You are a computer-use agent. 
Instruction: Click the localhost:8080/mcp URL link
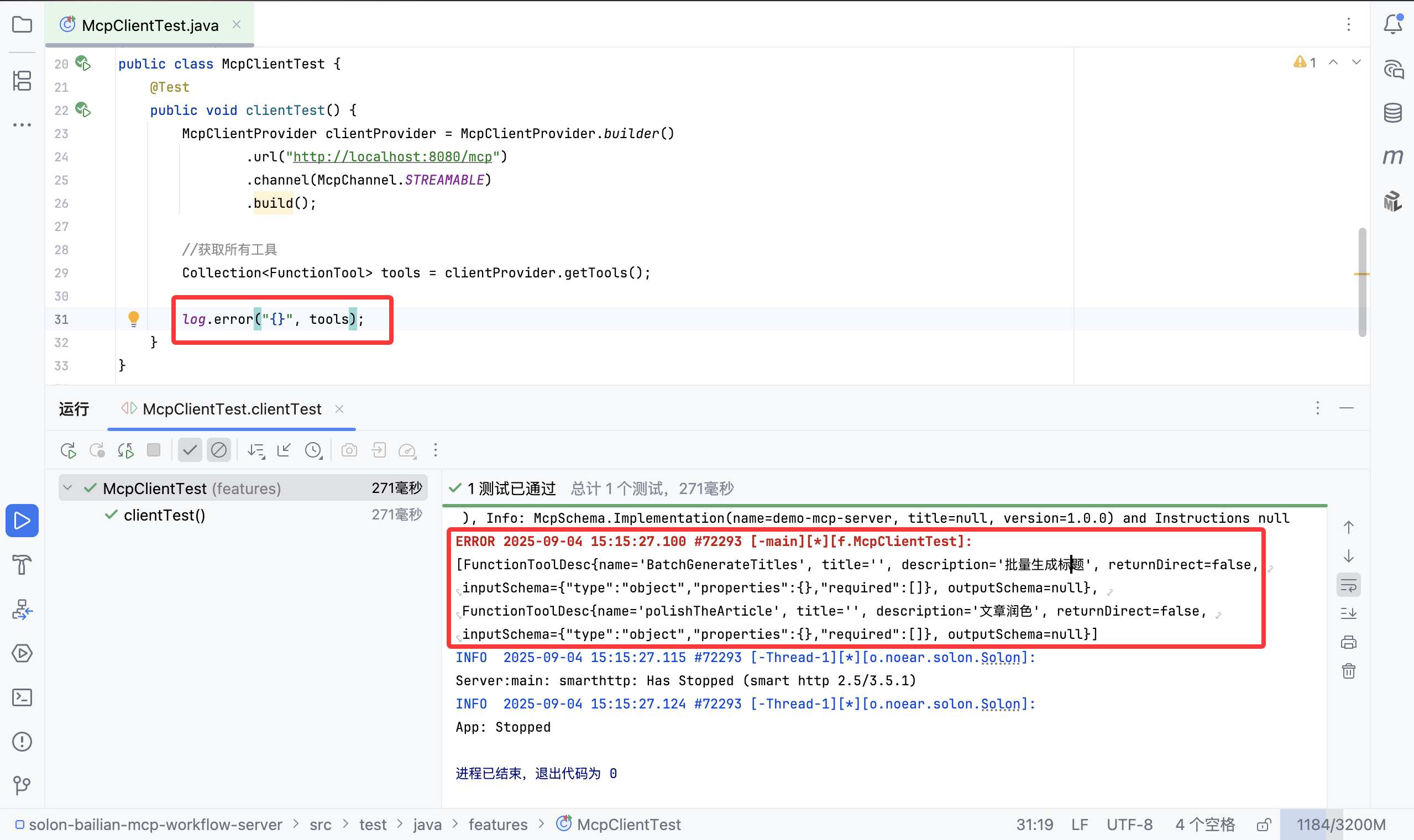[392, 157]
